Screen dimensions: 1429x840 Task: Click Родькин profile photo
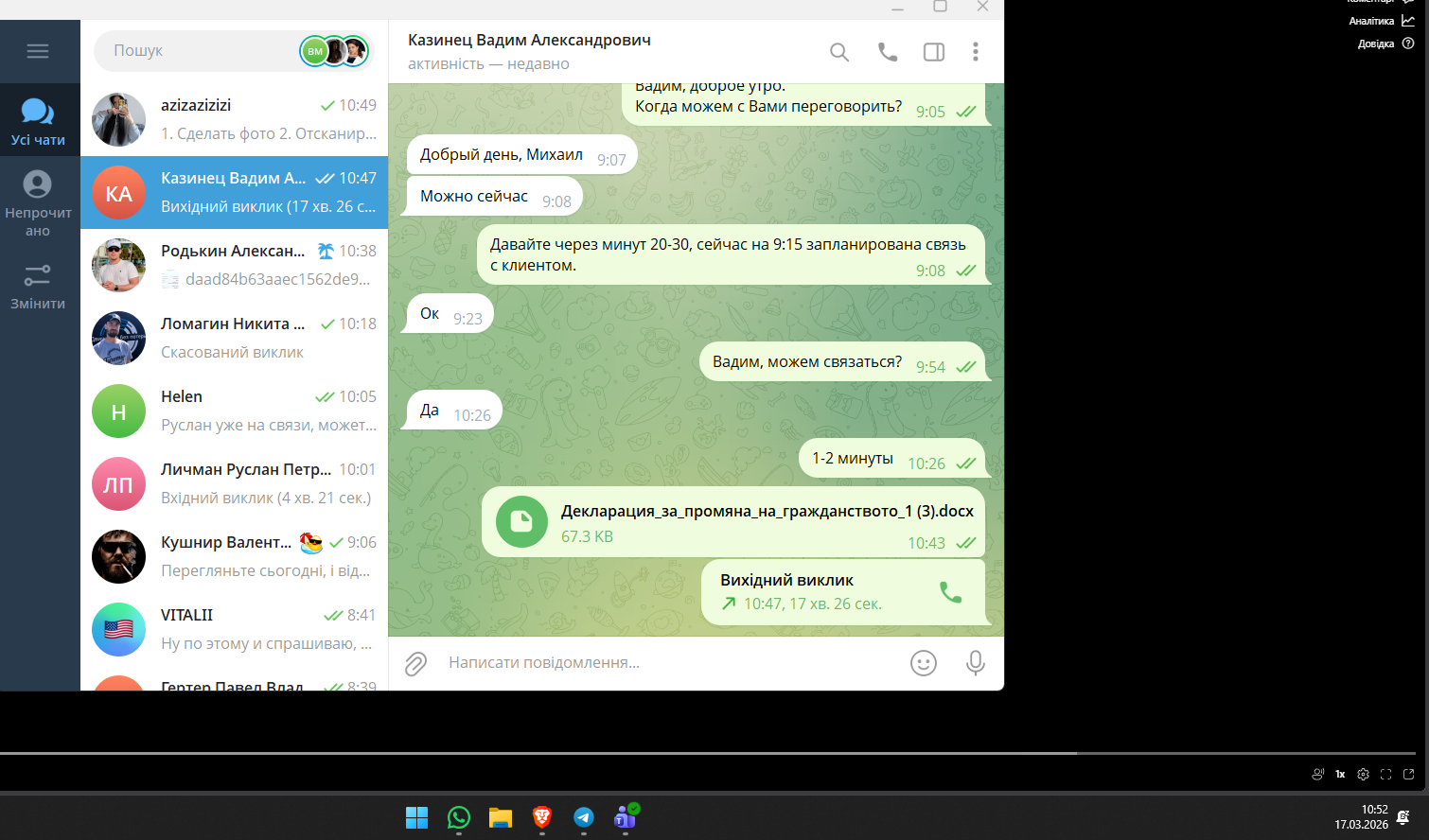pyautogui.click(x=118, y=265)
